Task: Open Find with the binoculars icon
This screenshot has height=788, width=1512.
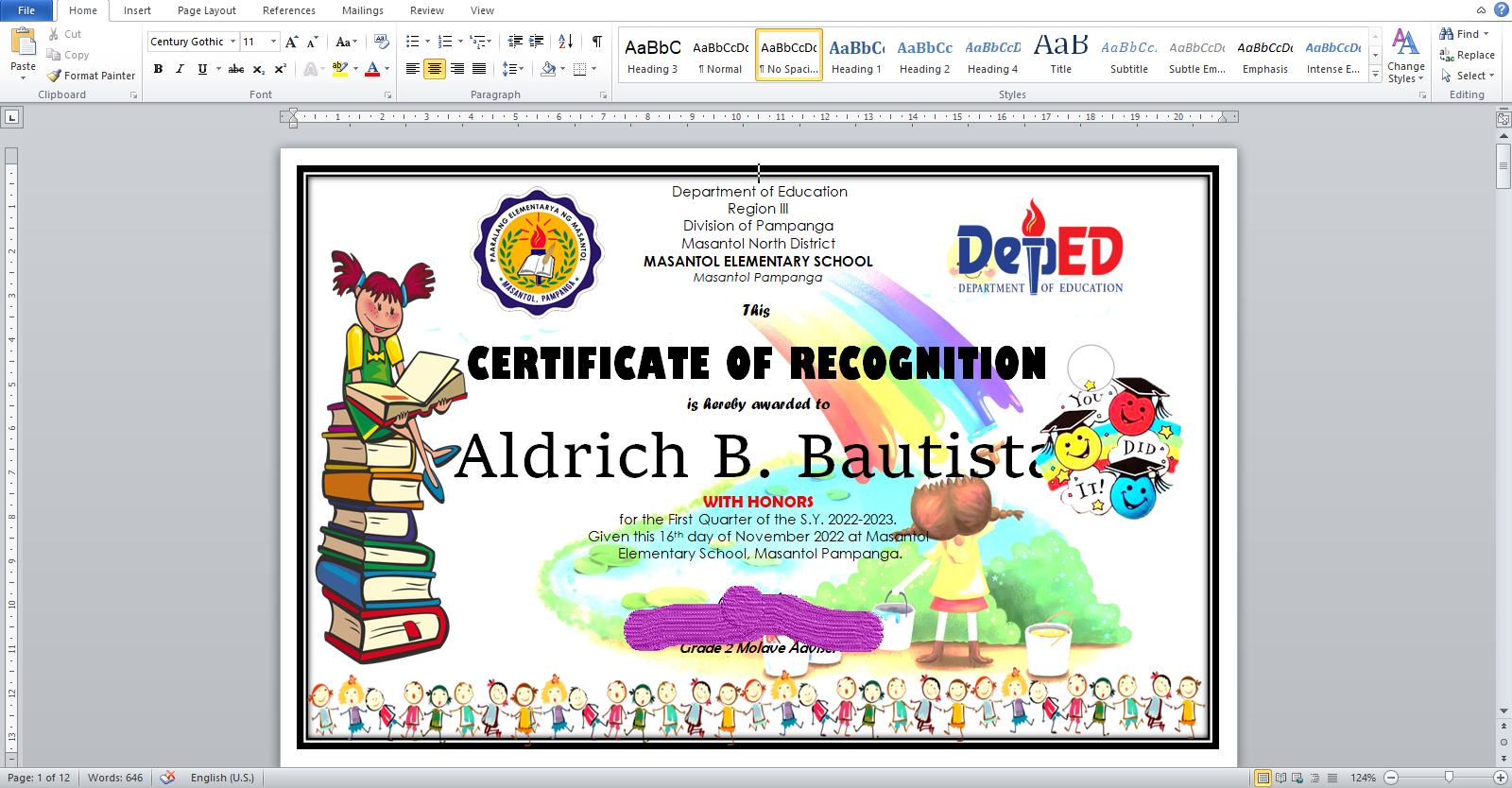Action: click(1447, 34)
